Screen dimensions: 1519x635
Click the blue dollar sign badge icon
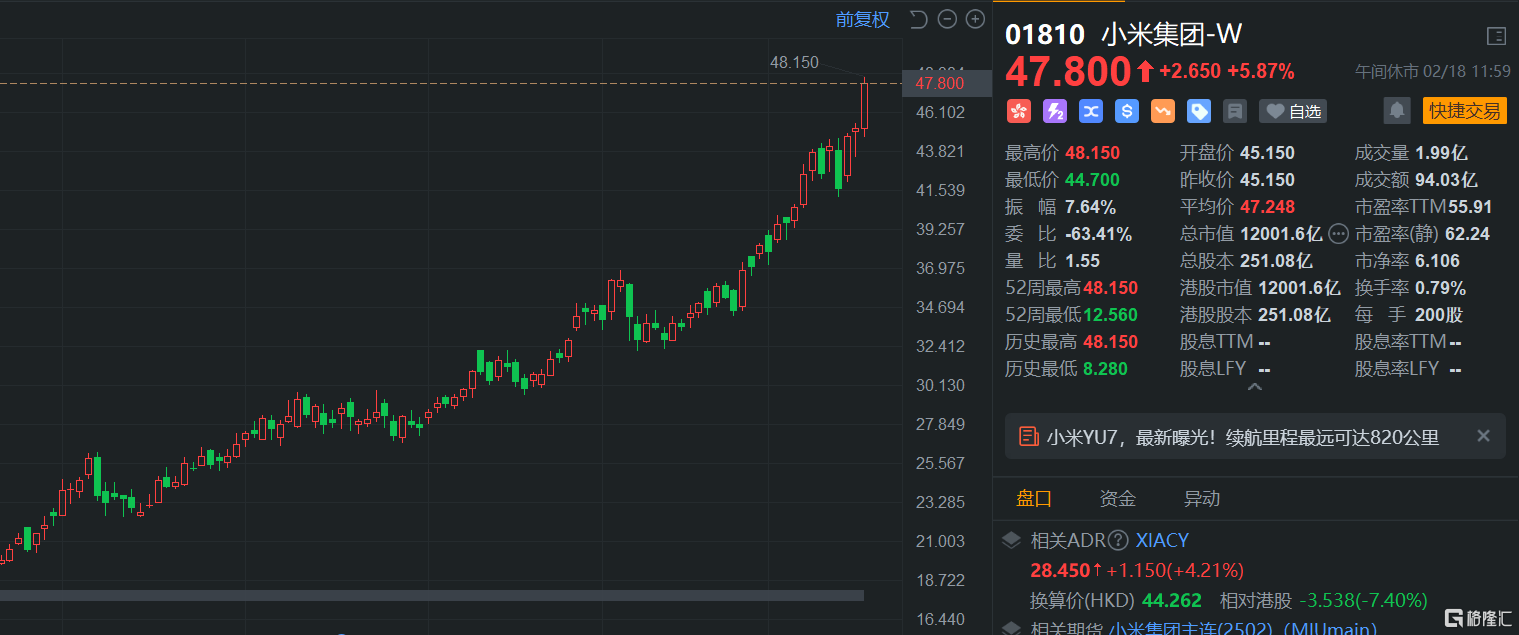(x=1127, y=112)
